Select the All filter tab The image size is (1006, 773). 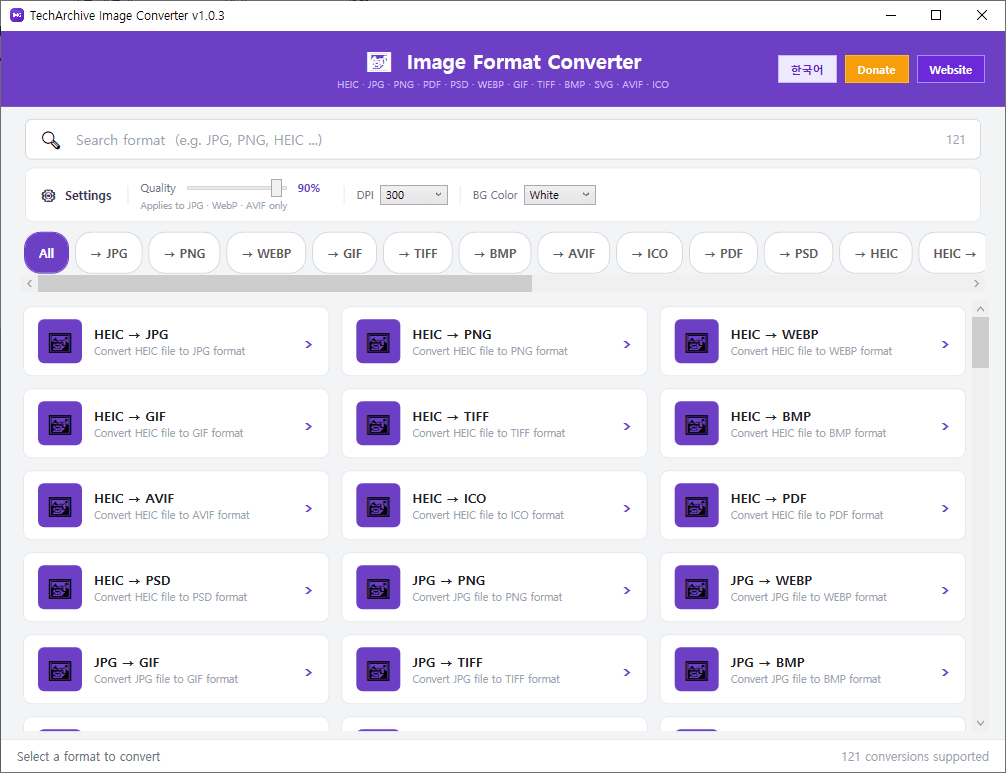[46, 253]
